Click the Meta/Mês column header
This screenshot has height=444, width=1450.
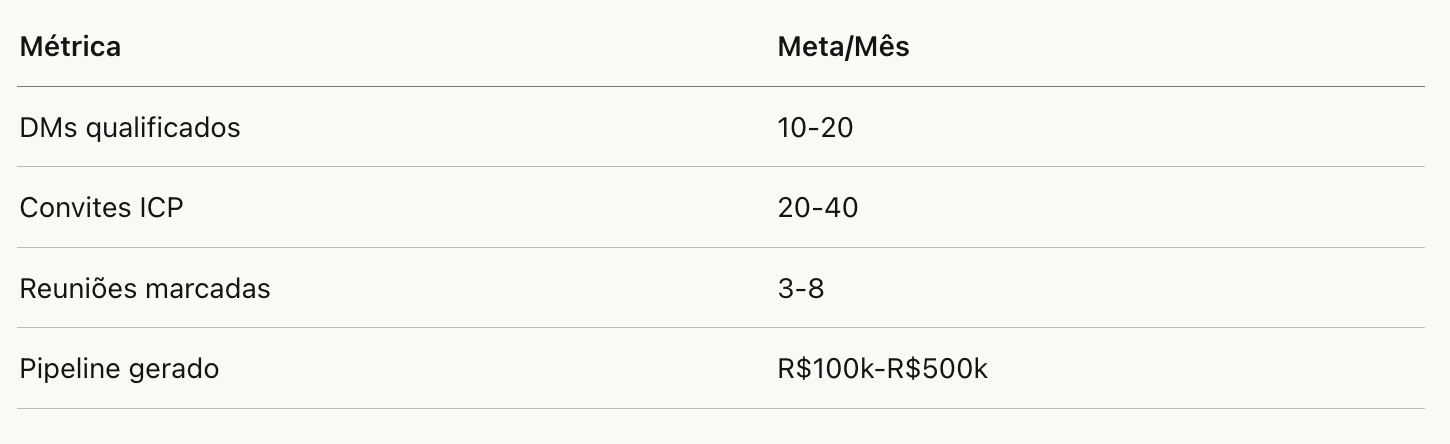(843, 47)
